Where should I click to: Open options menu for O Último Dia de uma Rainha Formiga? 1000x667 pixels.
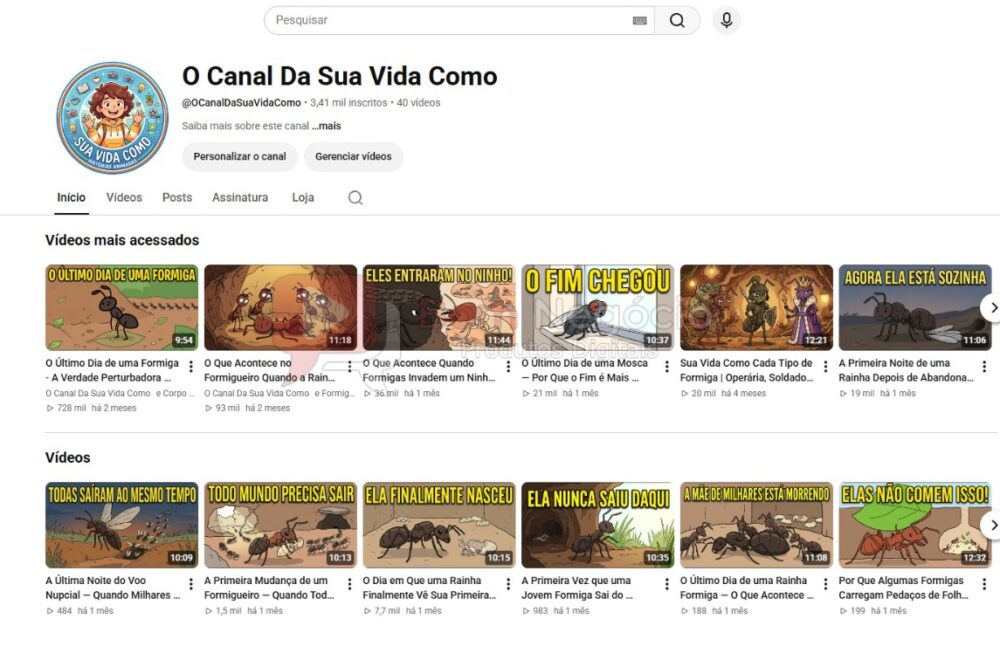click(826, 584)
